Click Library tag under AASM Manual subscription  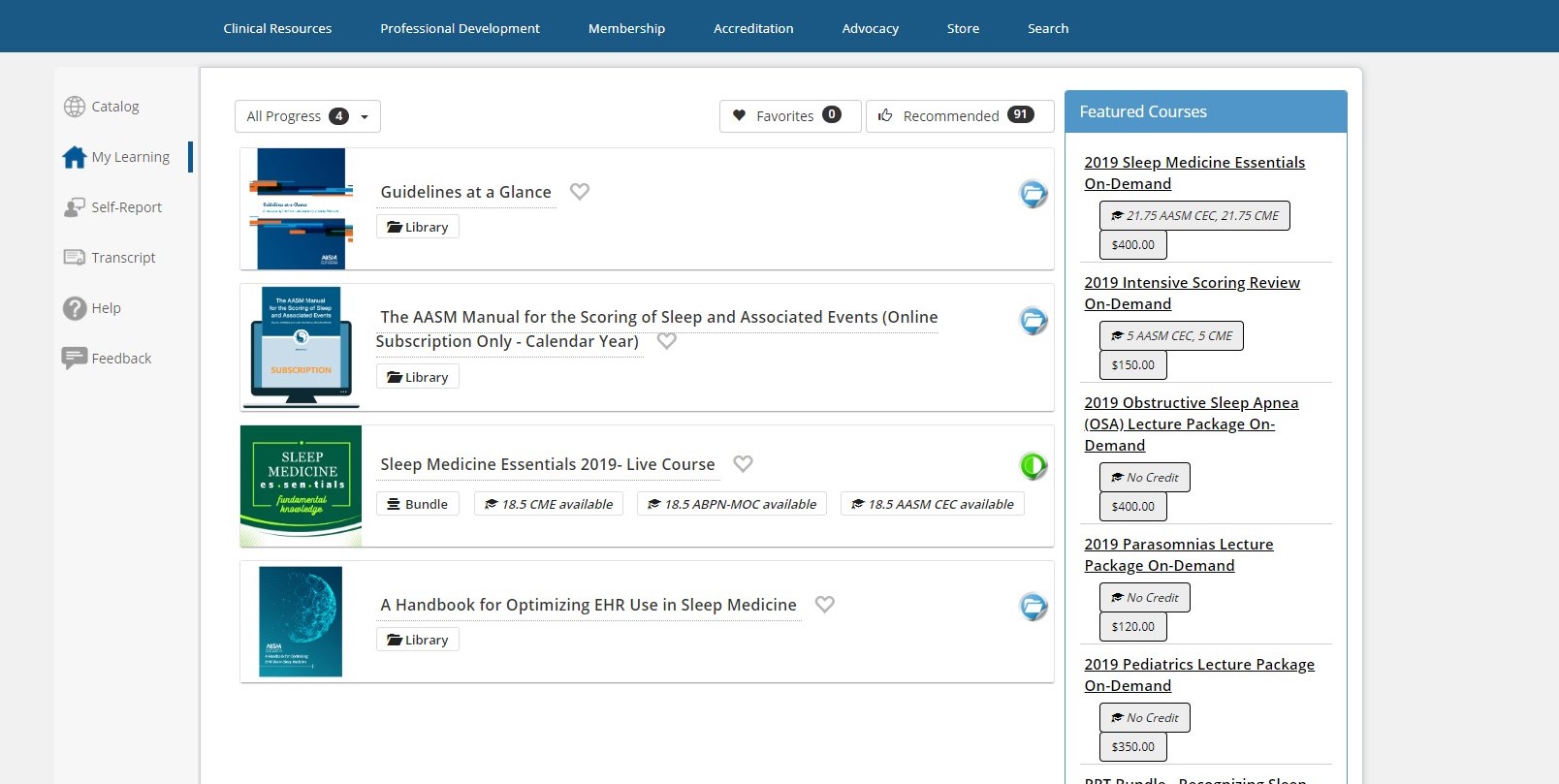(x=418, y=377)
